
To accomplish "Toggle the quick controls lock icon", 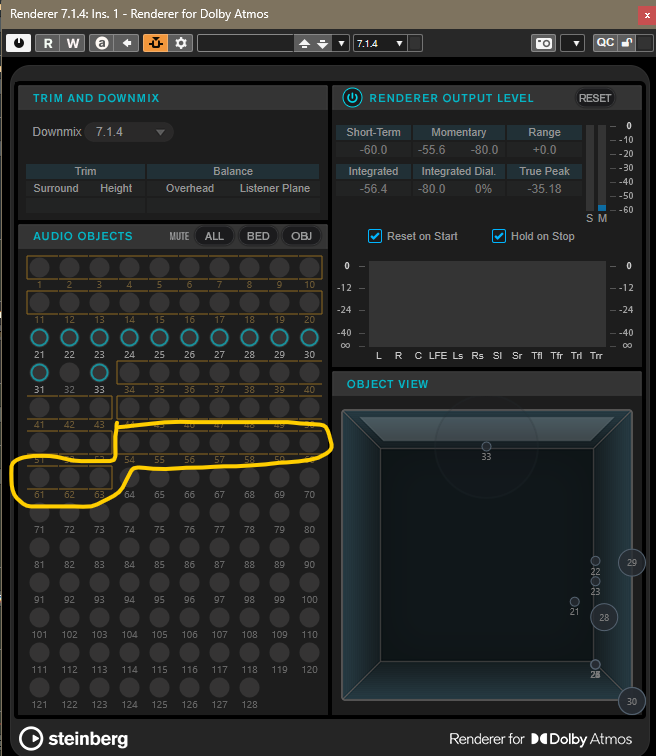I will coord(627,43).
